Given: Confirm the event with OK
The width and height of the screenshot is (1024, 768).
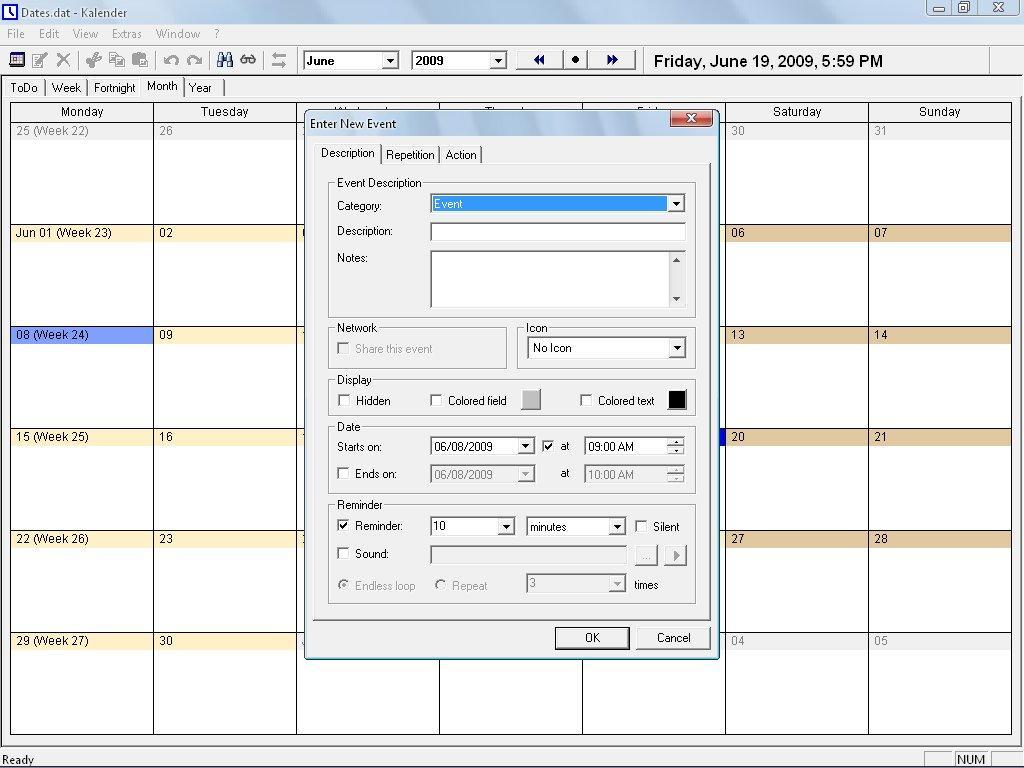Looking at the screenshot, I should coord(592,638).
